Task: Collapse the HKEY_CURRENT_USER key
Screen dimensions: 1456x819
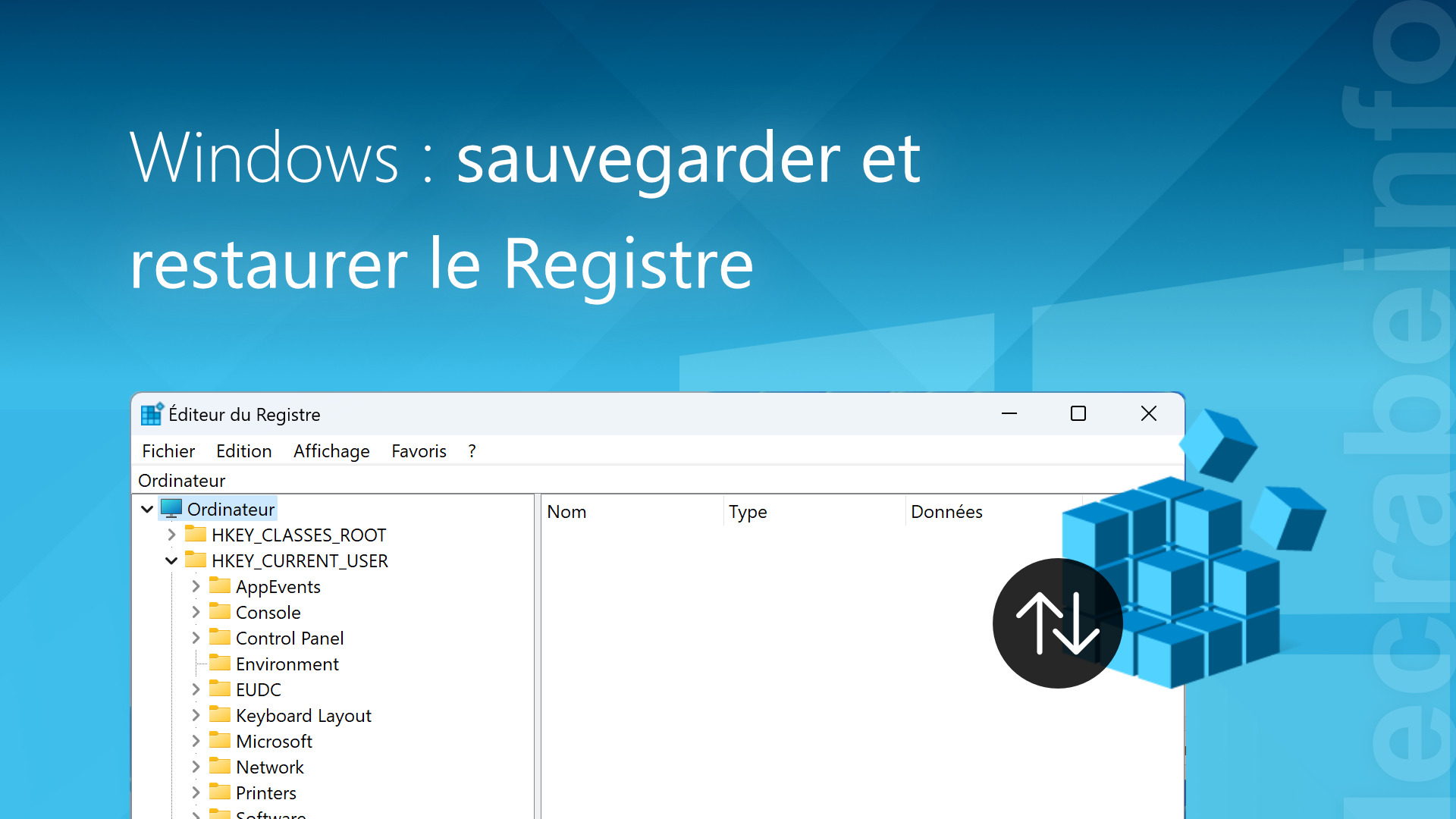Action: [x=171, y=560]
